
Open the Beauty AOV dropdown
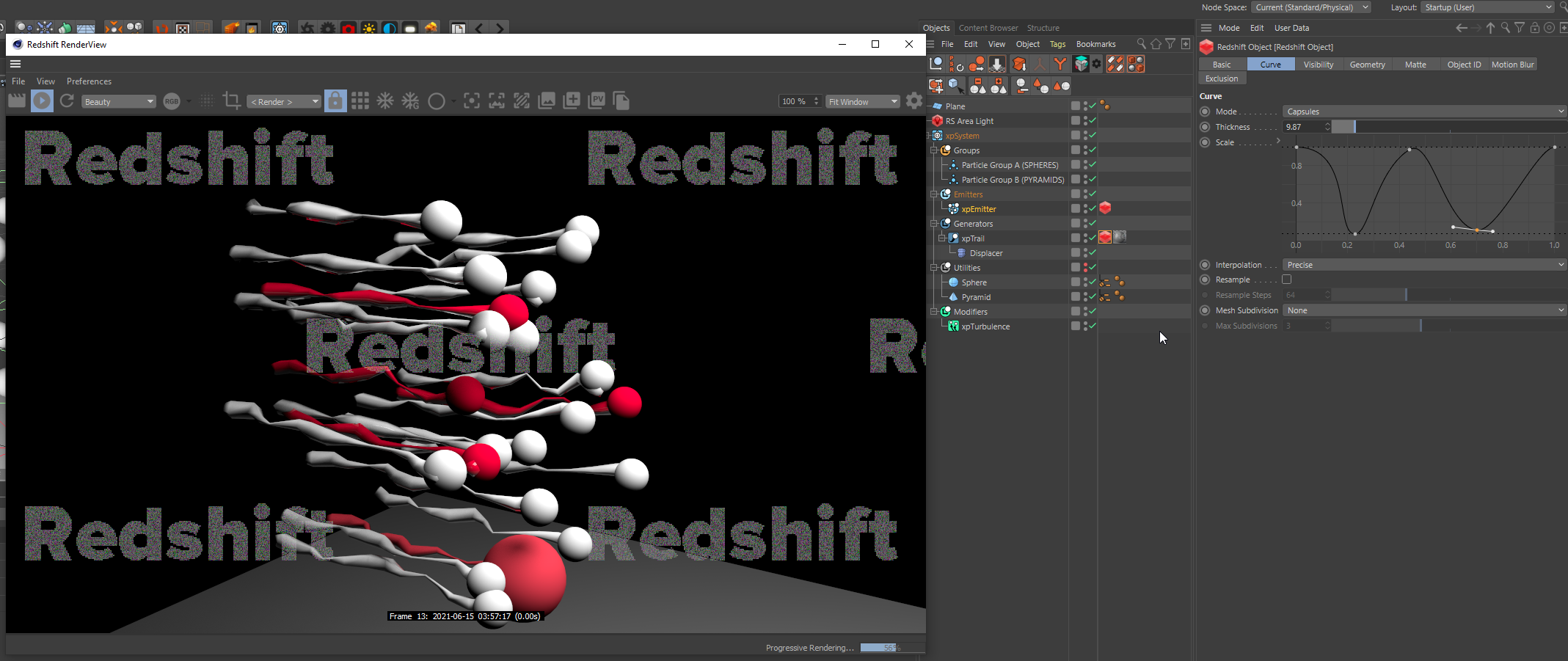[x=119, y=101]
